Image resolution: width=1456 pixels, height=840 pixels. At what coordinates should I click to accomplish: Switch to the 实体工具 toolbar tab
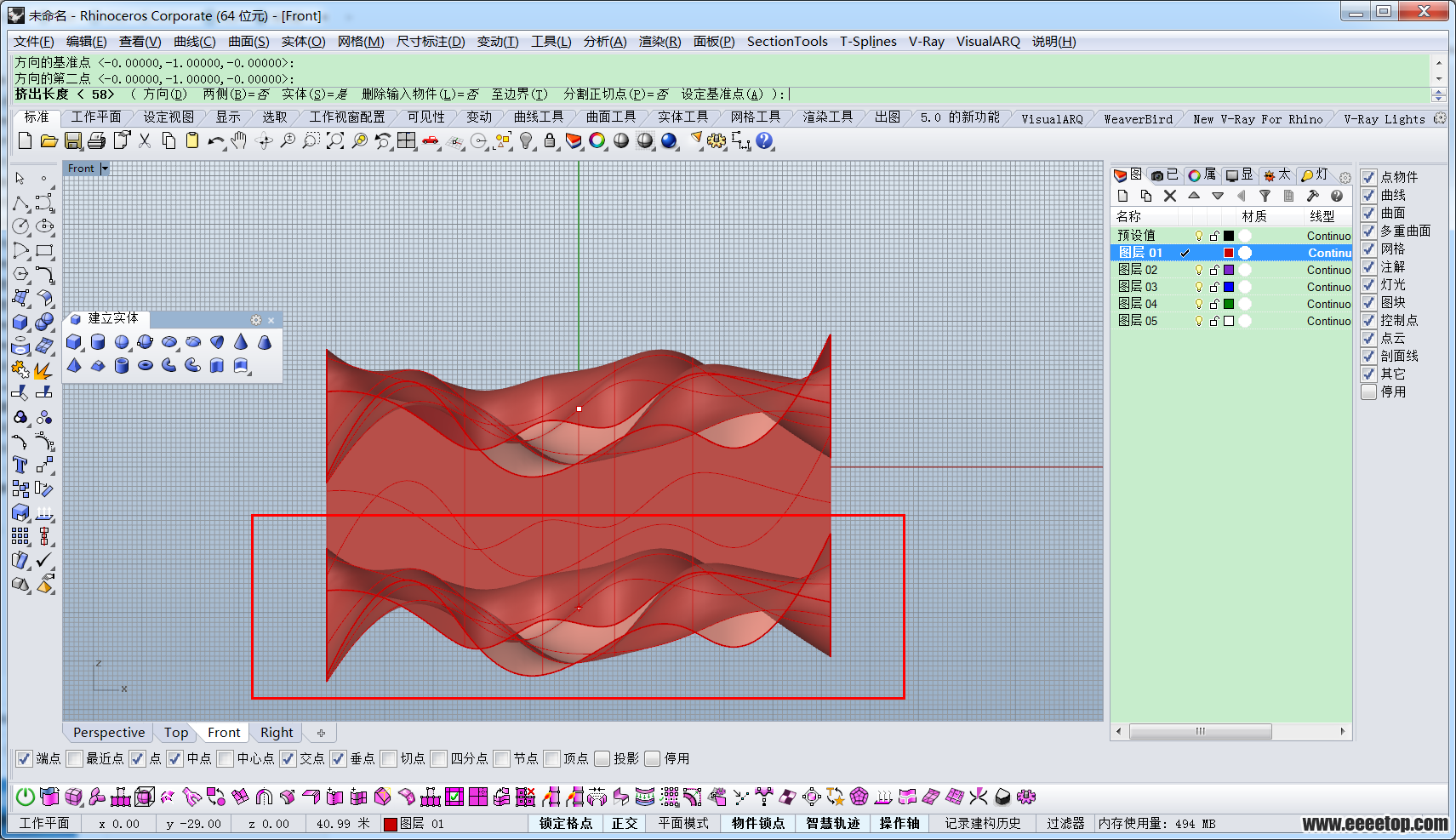click(682, 117)
